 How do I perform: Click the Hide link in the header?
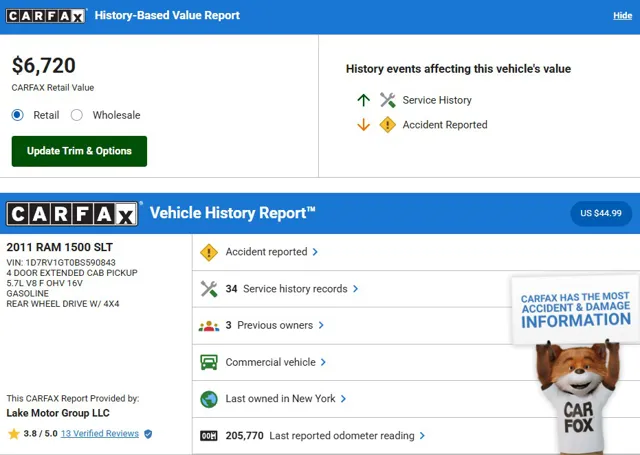point(622,16)
